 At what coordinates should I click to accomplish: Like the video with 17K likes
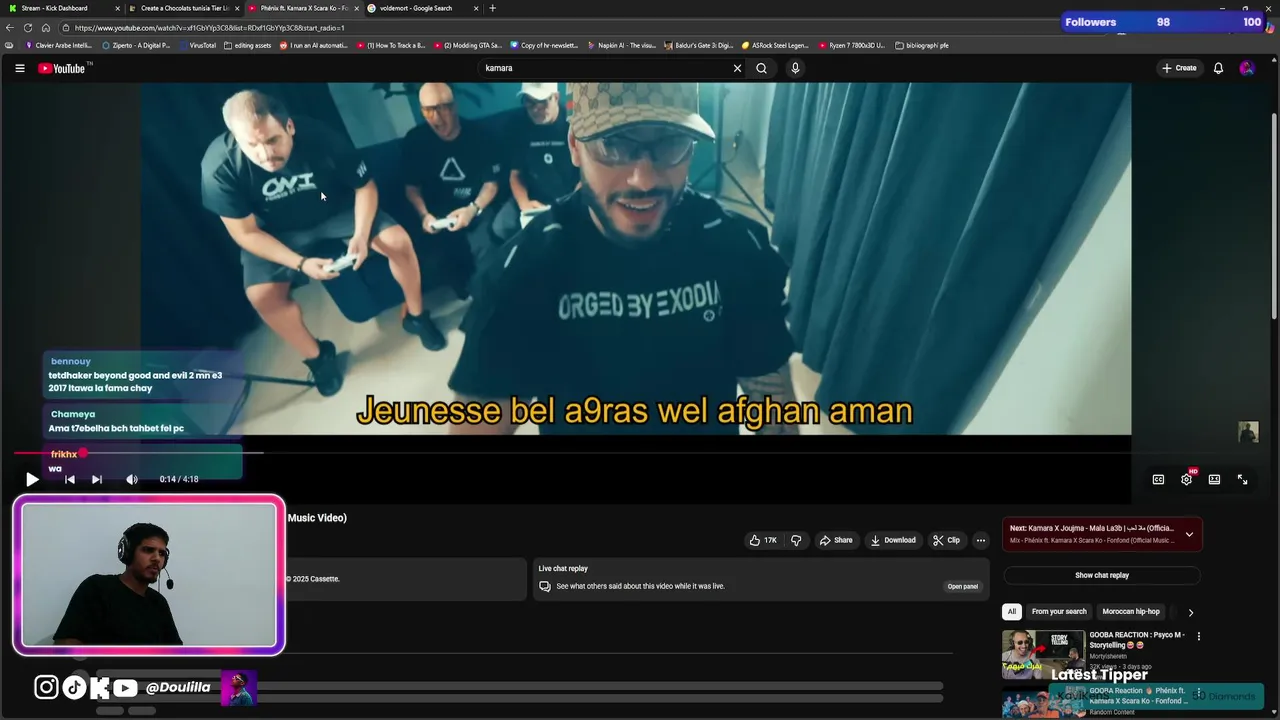tap(762, 540)
